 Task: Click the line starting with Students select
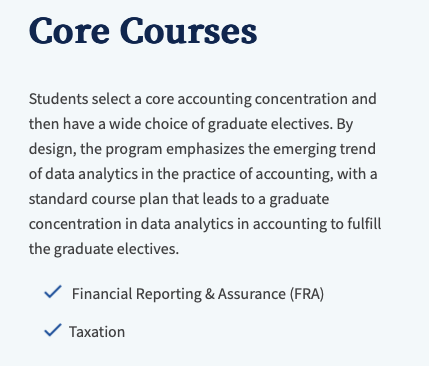[203, 99]
